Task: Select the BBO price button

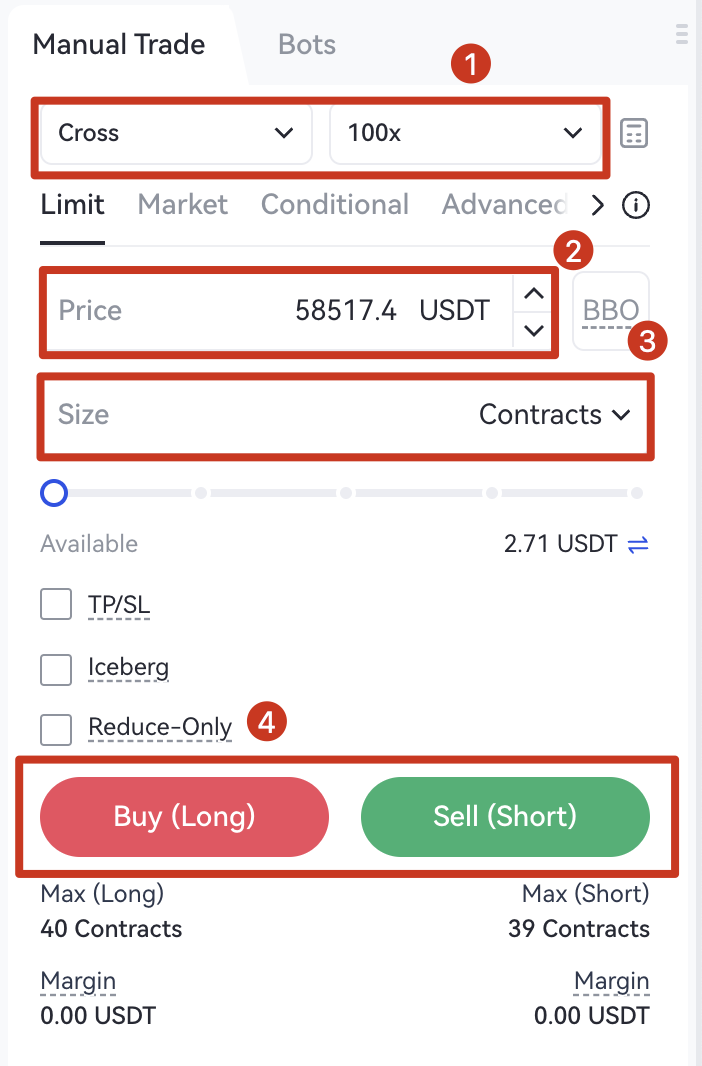Action: (610, 311)
